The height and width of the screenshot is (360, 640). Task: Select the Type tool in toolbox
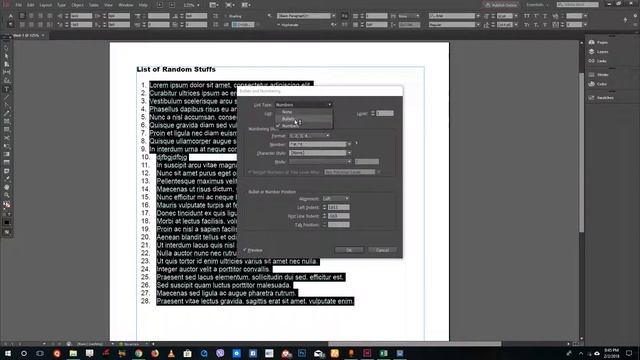(x=7, y=89)
